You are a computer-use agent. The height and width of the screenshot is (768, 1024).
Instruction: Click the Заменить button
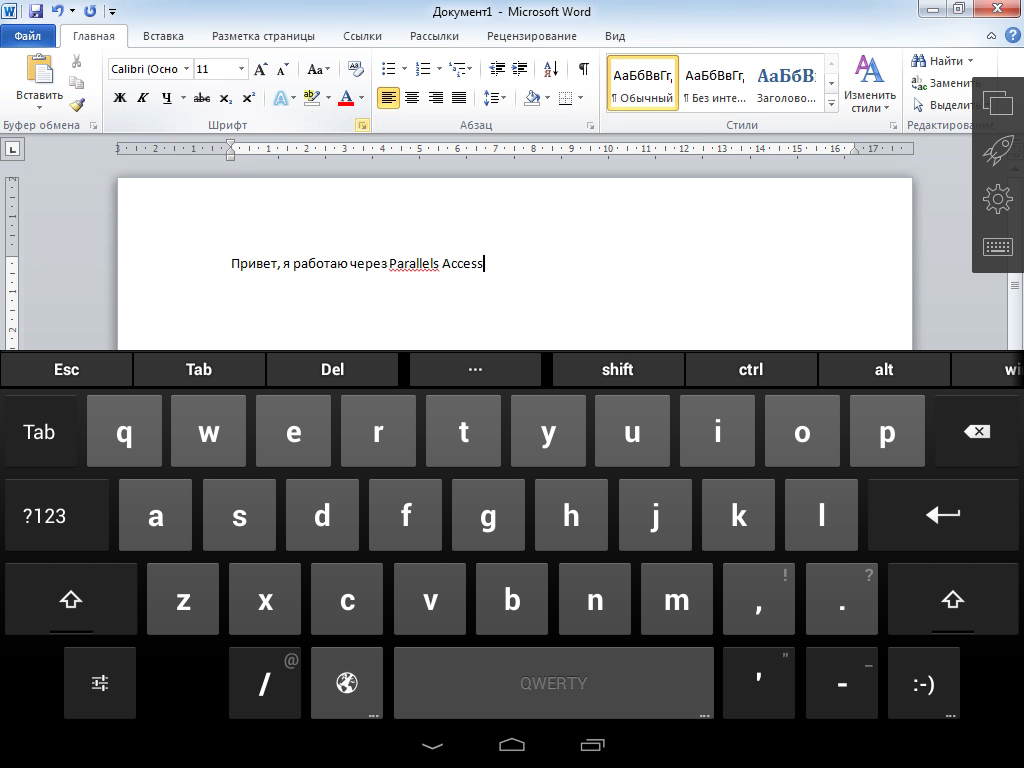(x=942, y=83)
